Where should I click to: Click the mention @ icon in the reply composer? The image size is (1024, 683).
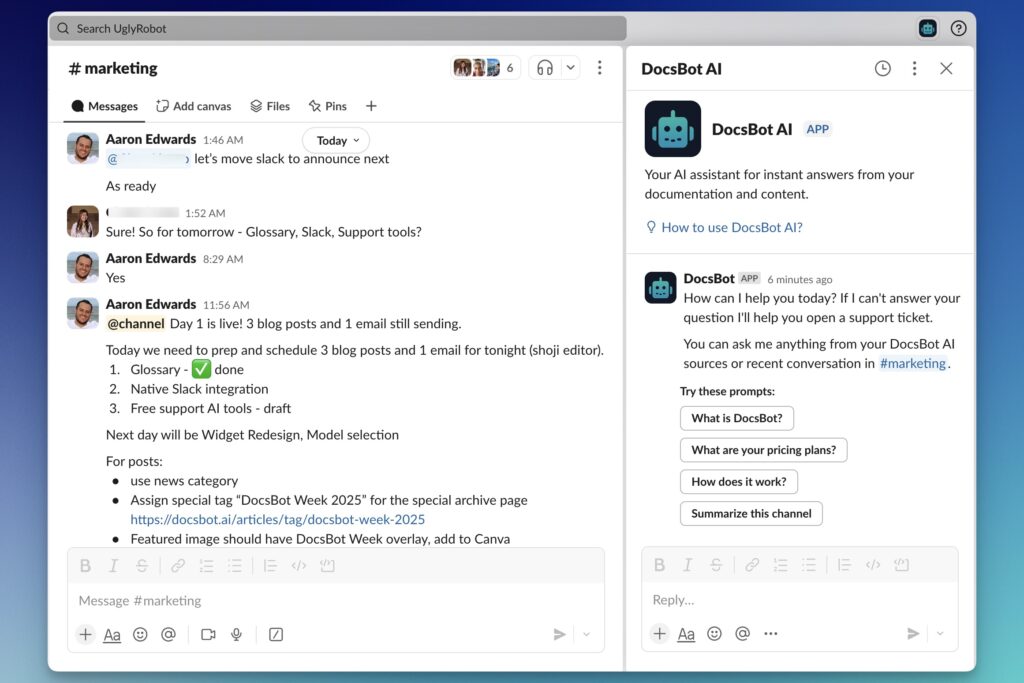tap(742, 633)
